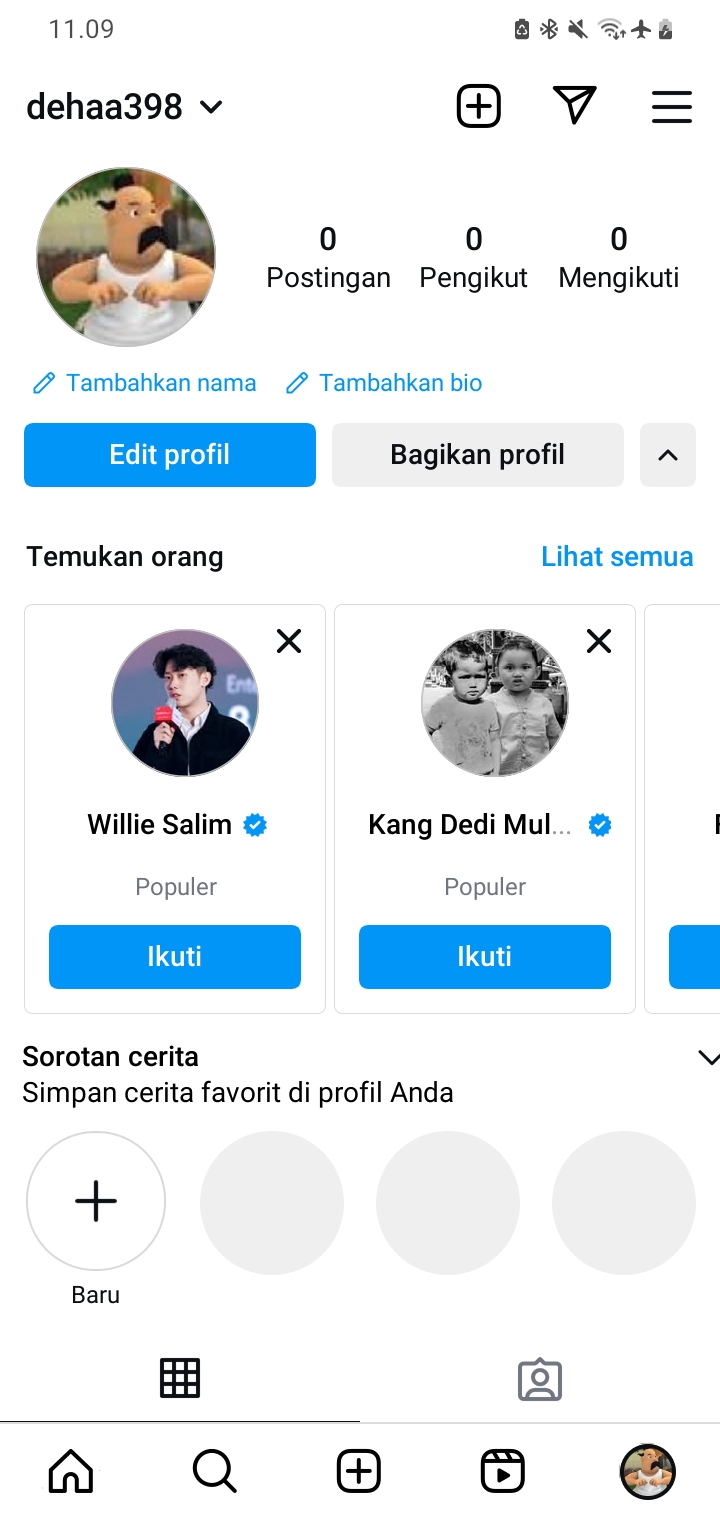Tap the bottom bar create post icon
The height and width of the screenshot is (1520, 720).
358,1471
